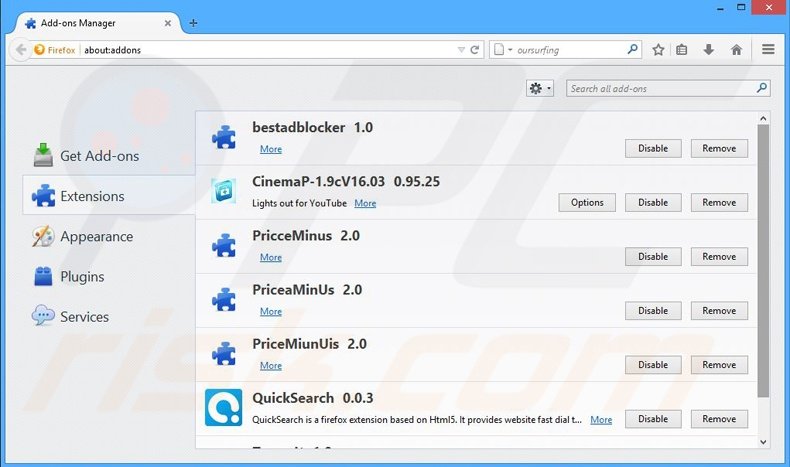Open the Firefox hamburger menu

coord(768,49)
